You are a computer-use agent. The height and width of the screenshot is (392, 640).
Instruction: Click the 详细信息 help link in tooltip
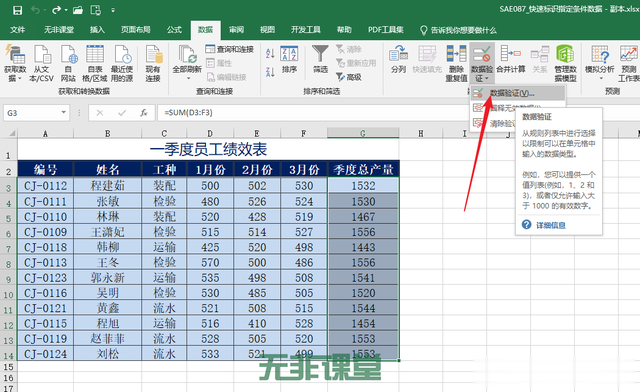[550, 225]
